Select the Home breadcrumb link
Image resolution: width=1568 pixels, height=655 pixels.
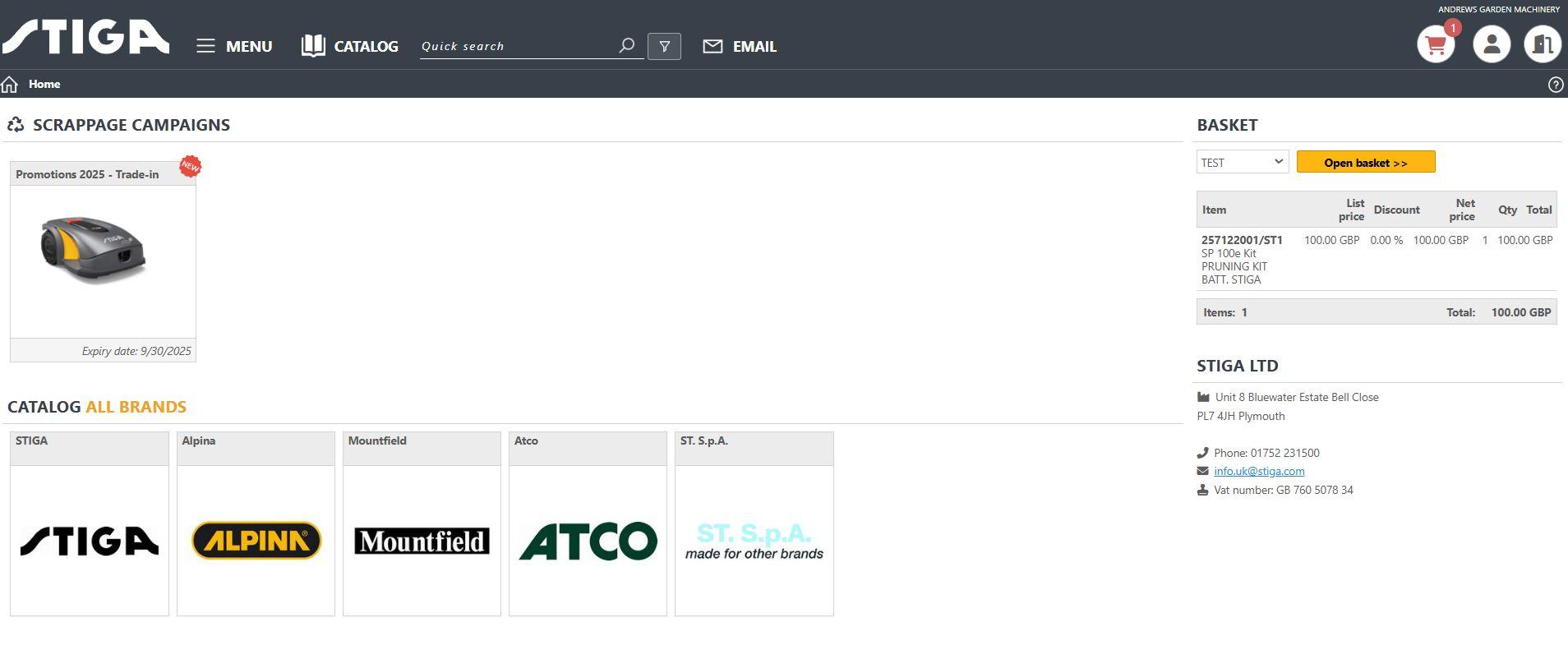[x=44, y=84]
